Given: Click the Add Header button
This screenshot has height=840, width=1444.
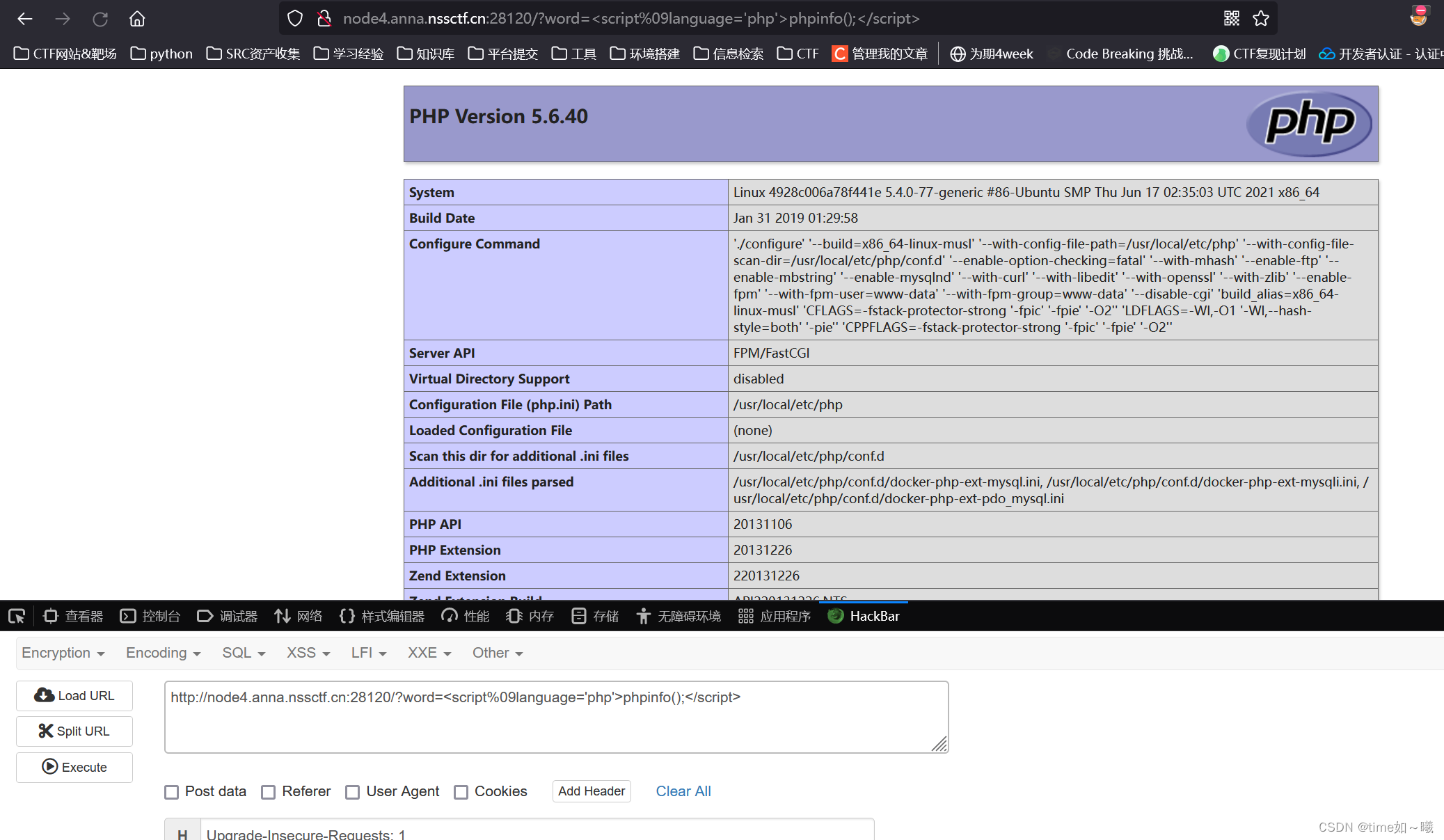Looking at the screenshot, I should tap(592, 791).
